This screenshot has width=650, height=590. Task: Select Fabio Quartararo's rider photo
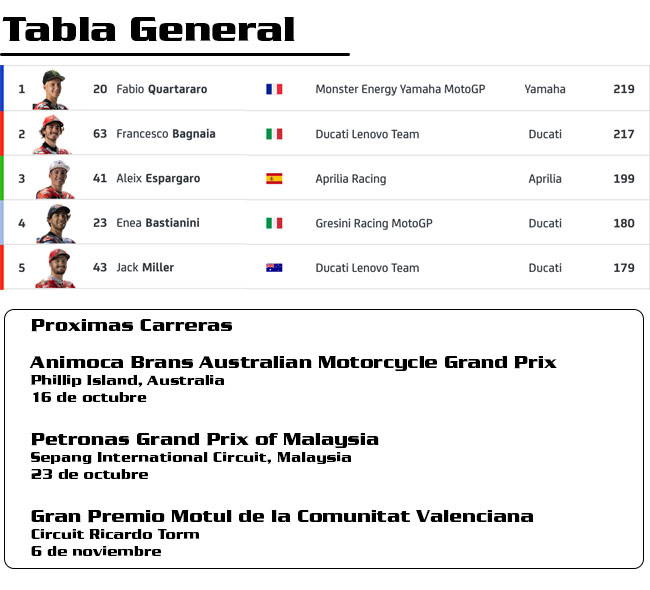tap(51, 90)
